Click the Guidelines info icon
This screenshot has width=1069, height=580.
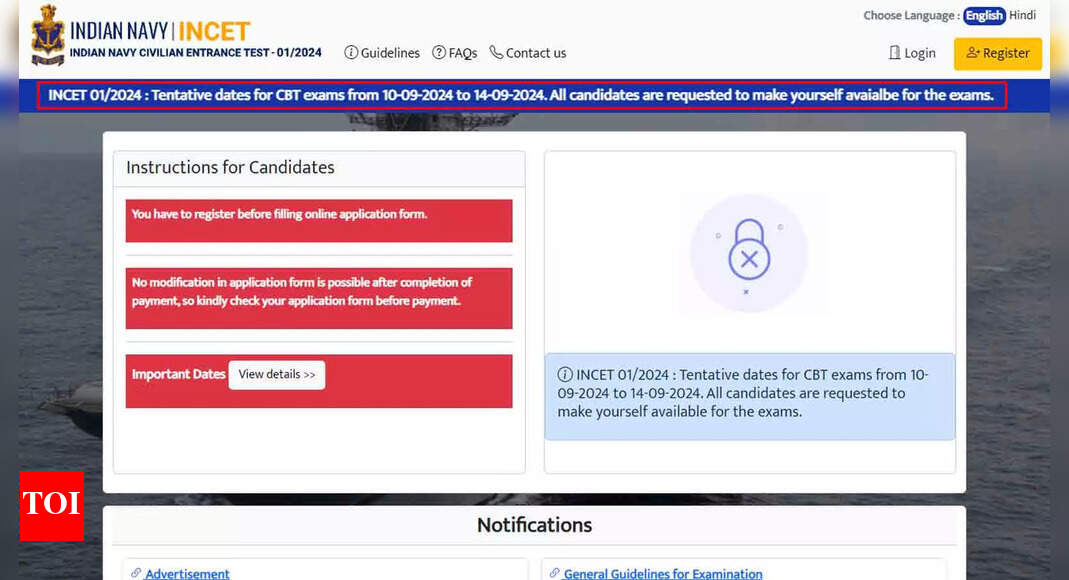(x=351, y=52)
